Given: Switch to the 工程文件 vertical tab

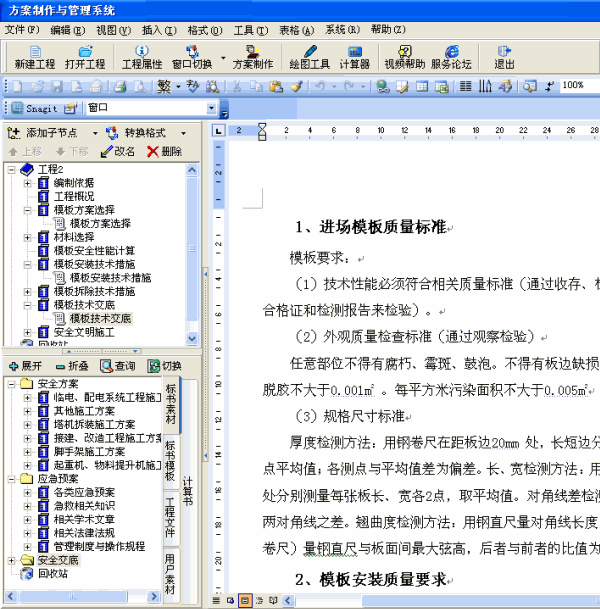Looking at the screenshot, I should click(170, 518).
